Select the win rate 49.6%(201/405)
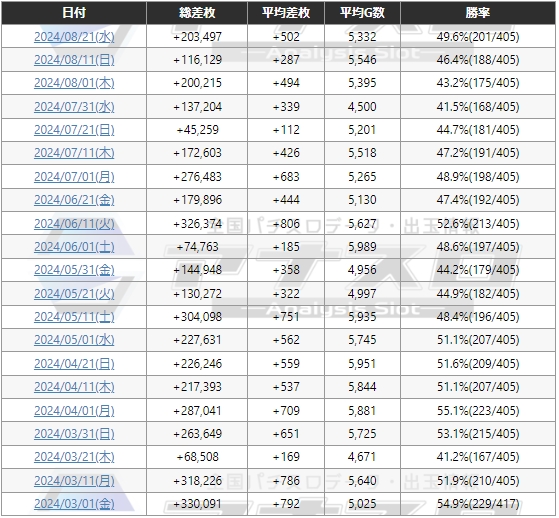 [478, 36]
